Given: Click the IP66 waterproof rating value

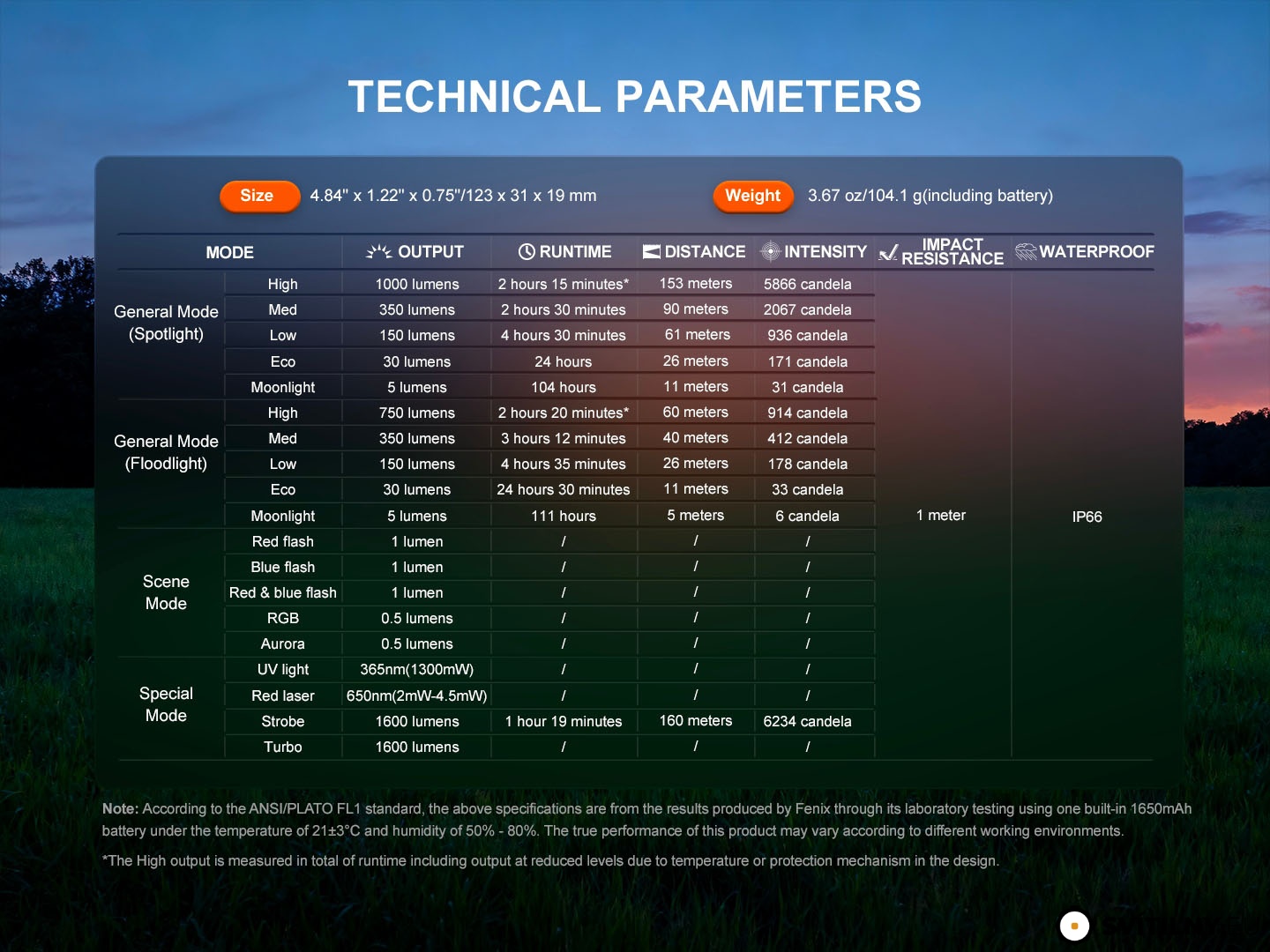Looking at the screenshot, I should click(x=1087, y=517).
